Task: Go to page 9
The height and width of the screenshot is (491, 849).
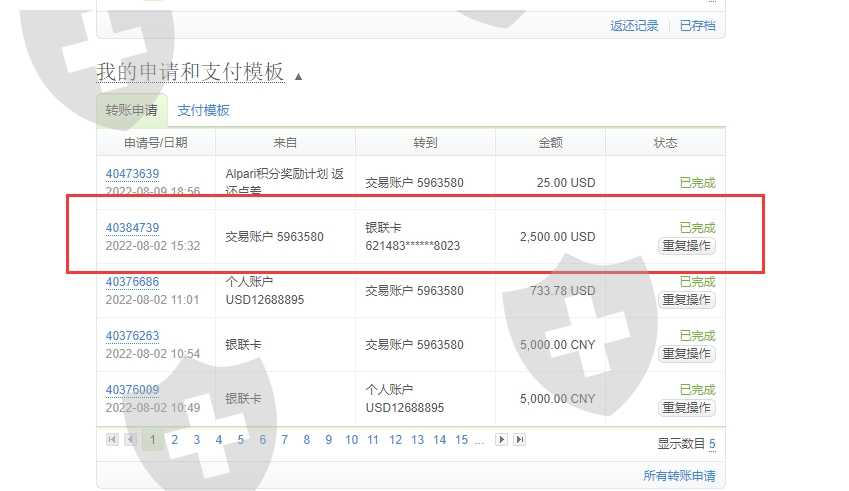Action: coord(328,440)
